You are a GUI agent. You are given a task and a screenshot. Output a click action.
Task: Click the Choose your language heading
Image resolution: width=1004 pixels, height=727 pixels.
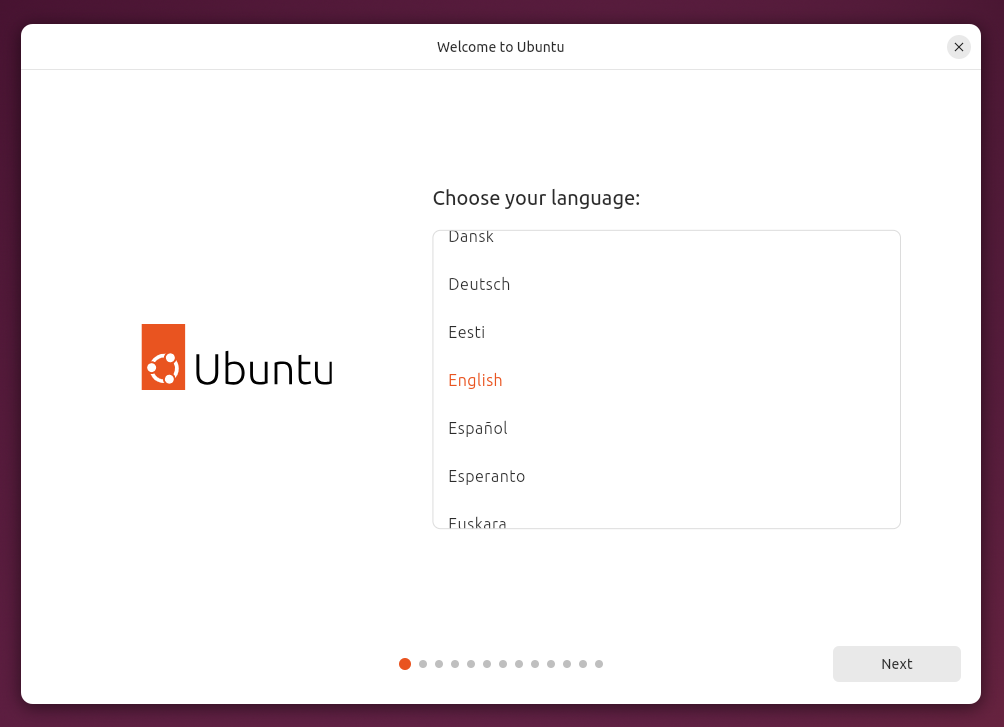point(537,198)
